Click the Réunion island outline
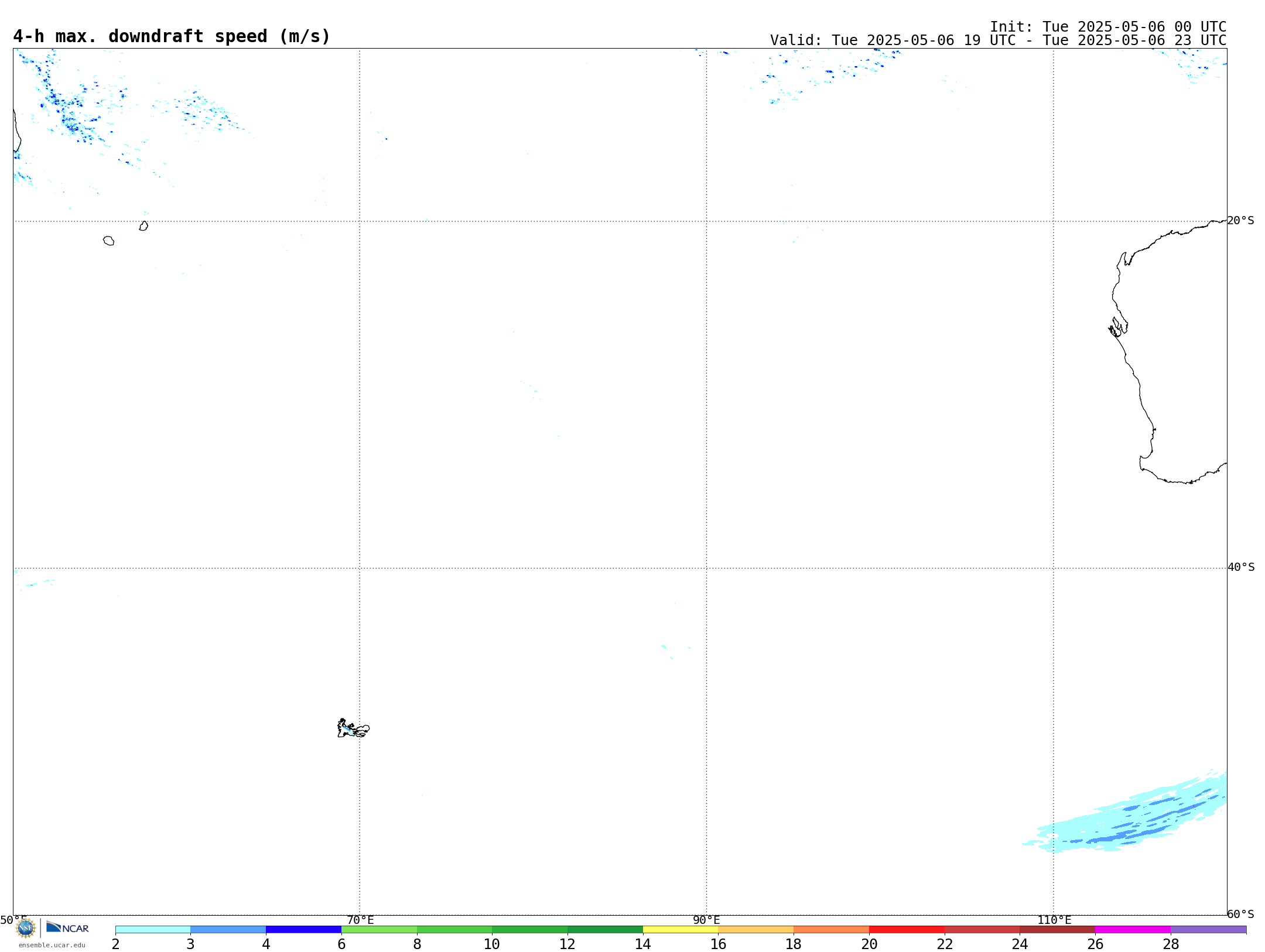 [x=108, y=241]
